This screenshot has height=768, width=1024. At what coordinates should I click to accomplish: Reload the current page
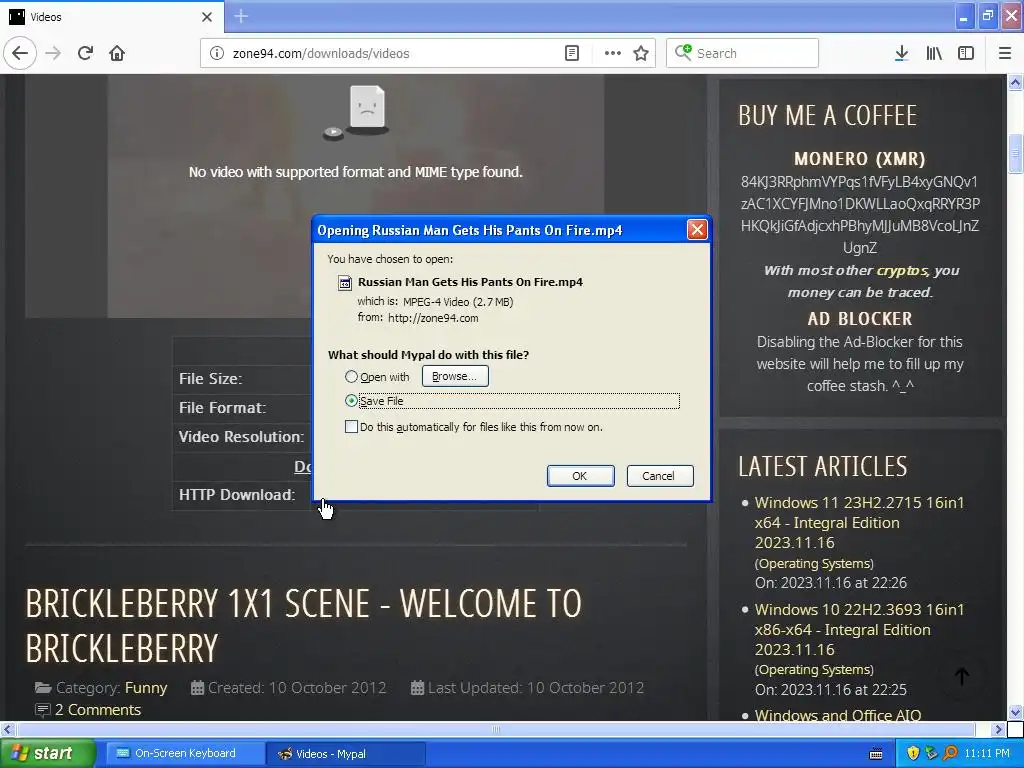pyautogui.click(x=85, y=53)
